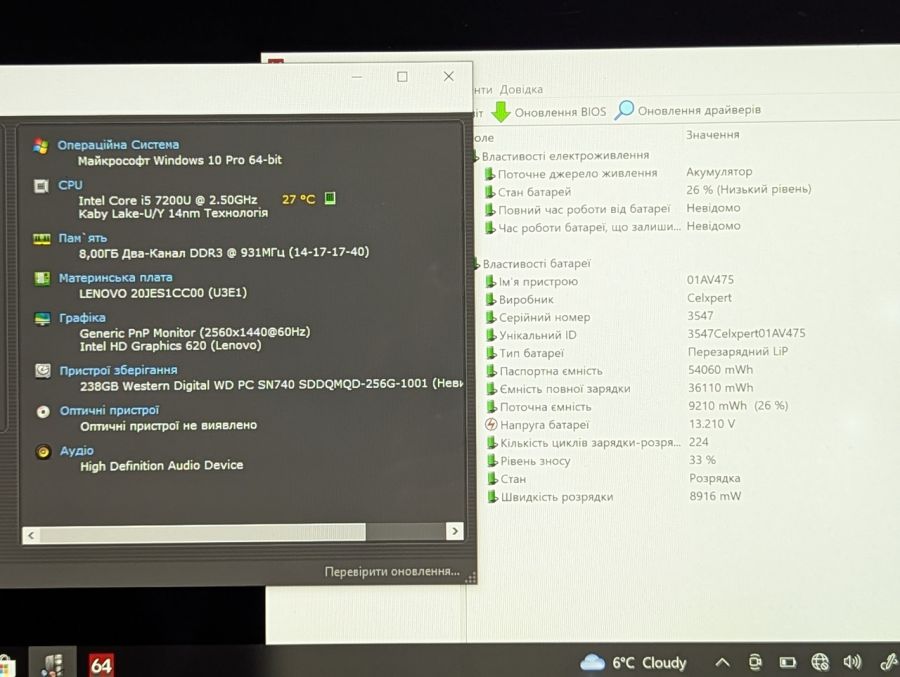Click the volume speaker tray icon
This screenshot has width=900, height=677.
pos(852,662)
